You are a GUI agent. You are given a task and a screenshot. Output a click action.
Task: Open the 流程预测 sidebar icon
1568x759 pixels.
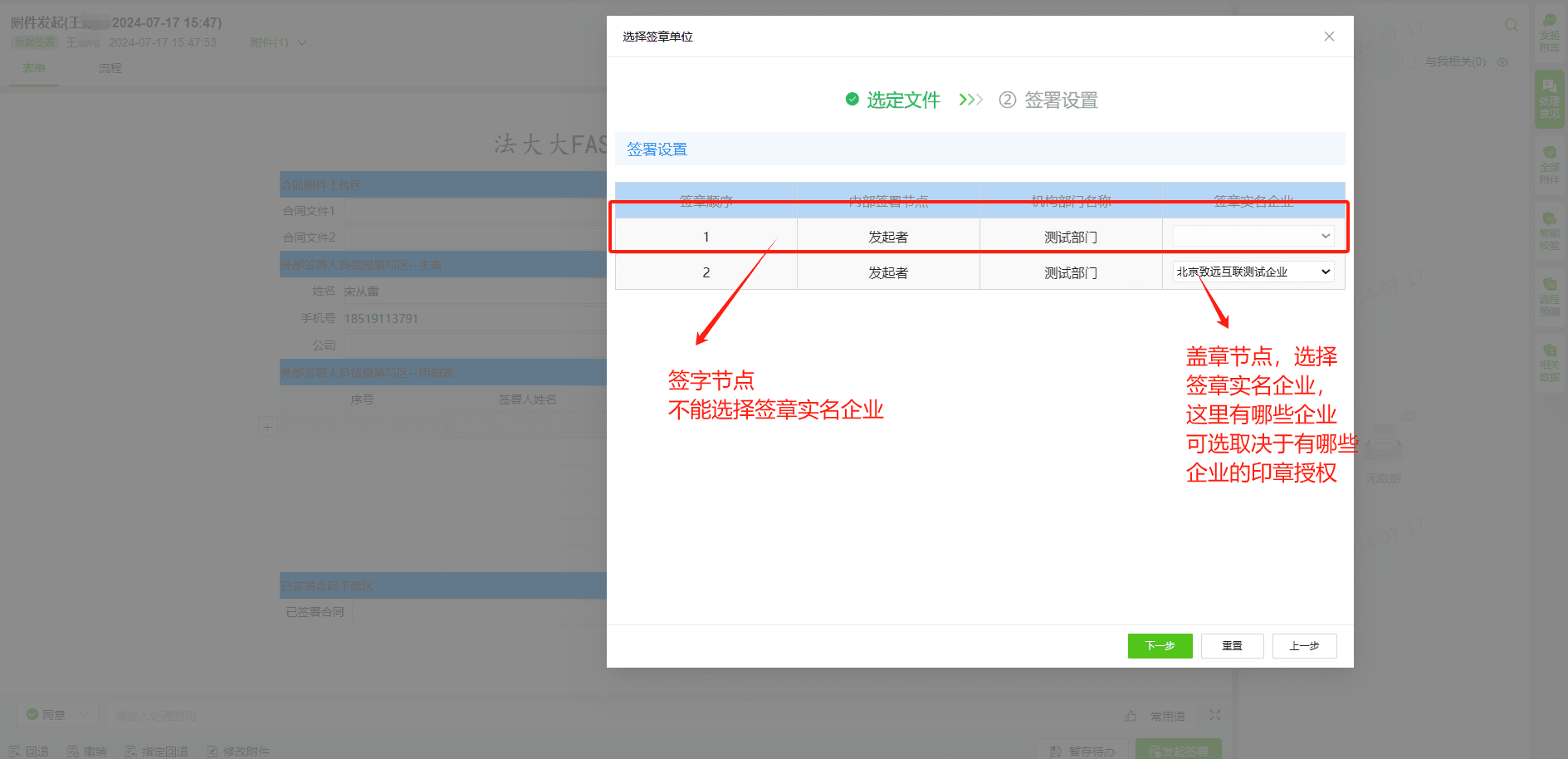(1549, 296)
